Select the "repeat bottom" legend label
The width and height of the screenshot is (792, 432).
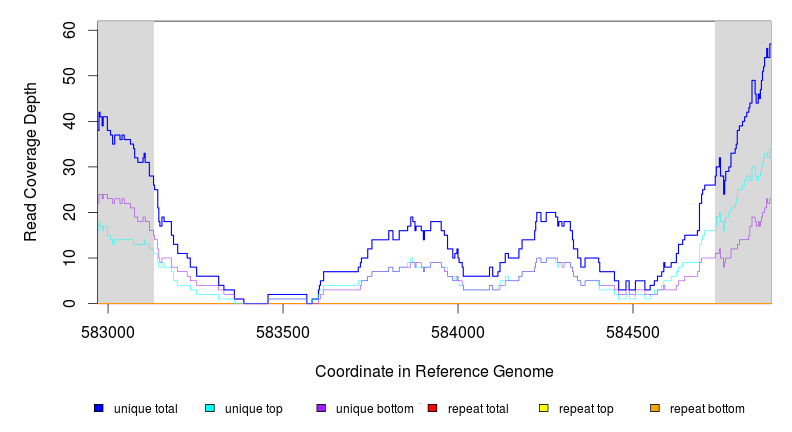tap(707, 409)
